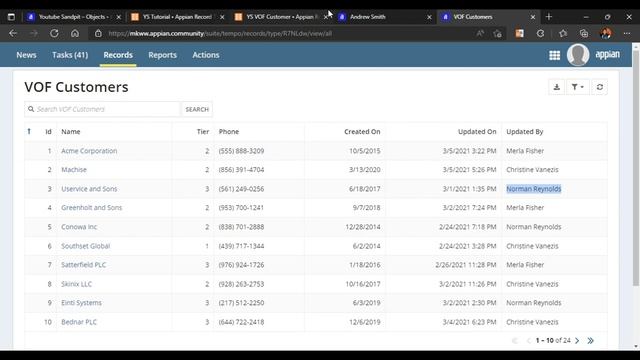Click magnifier icon in search box
Screen dimensions: 640x360
click(31, 109)
